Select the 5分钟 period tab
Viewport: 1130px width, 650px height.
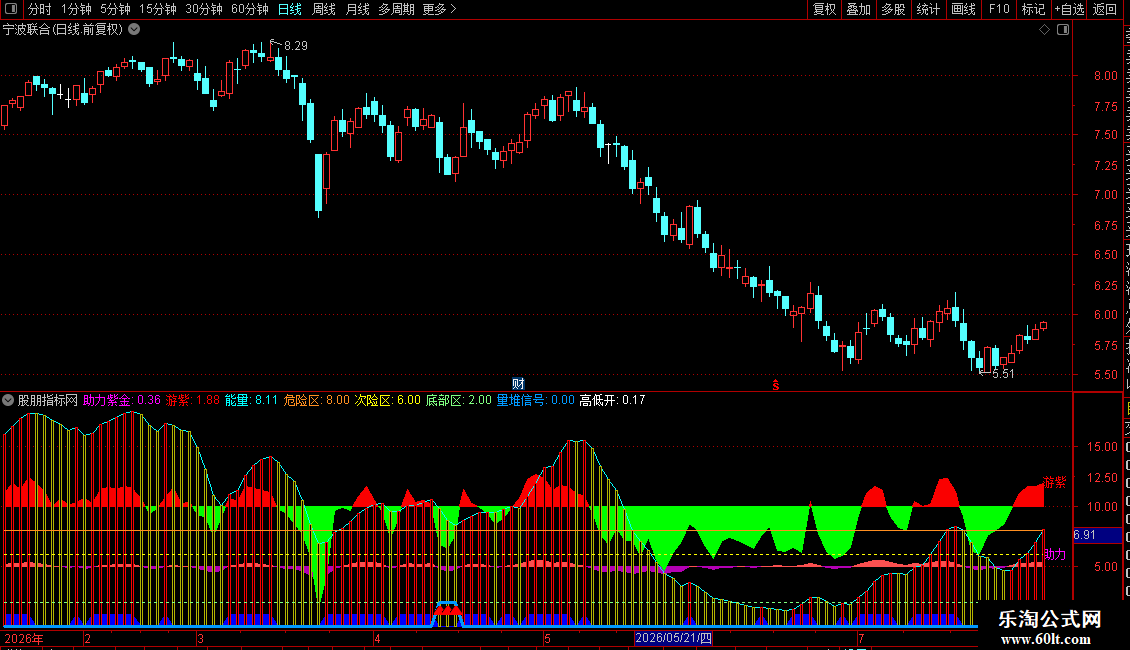tap(115, 9)
